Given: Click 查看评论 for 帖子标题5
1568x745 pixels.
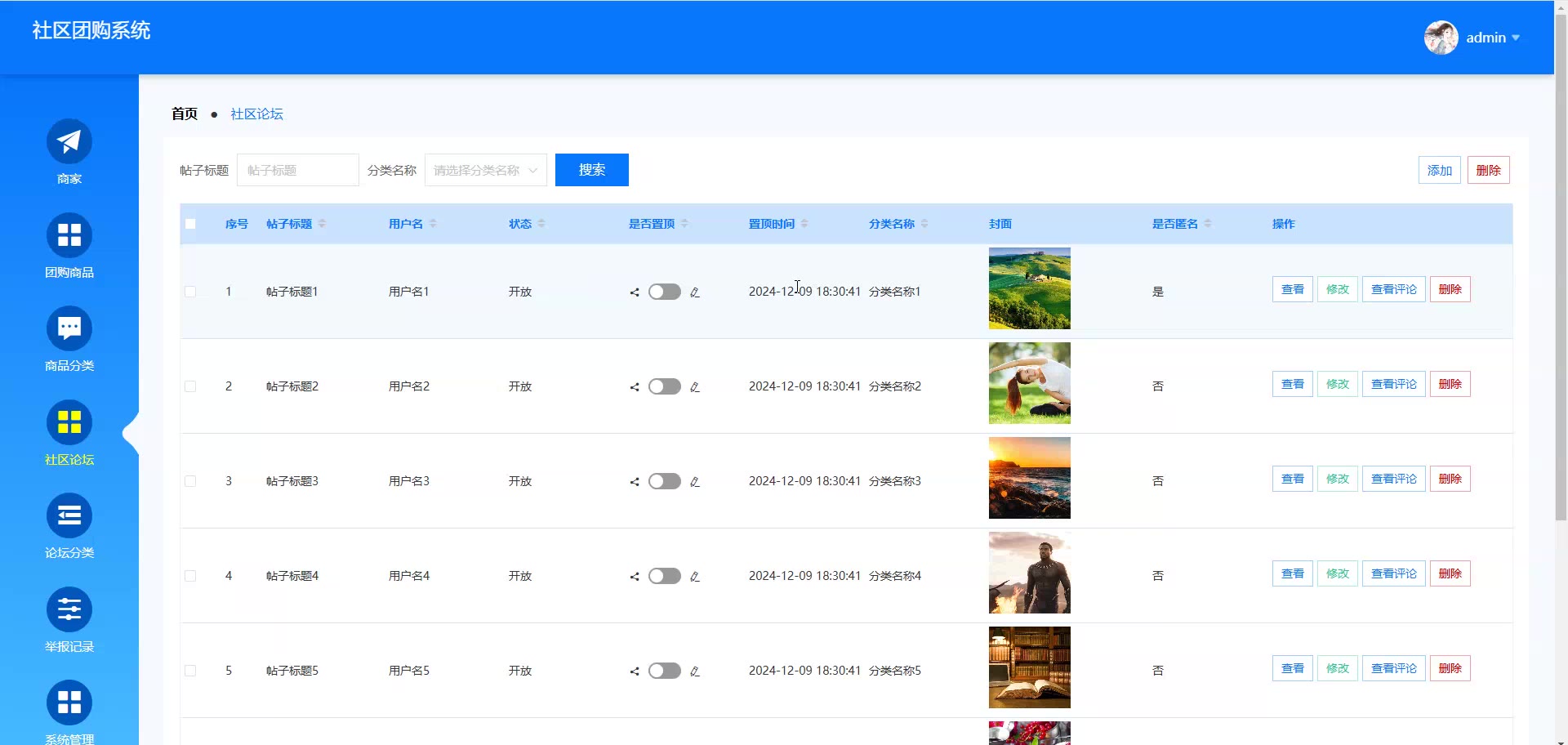Looking at the screenshot, I should pyautogui.click(x=1393, y=668).
